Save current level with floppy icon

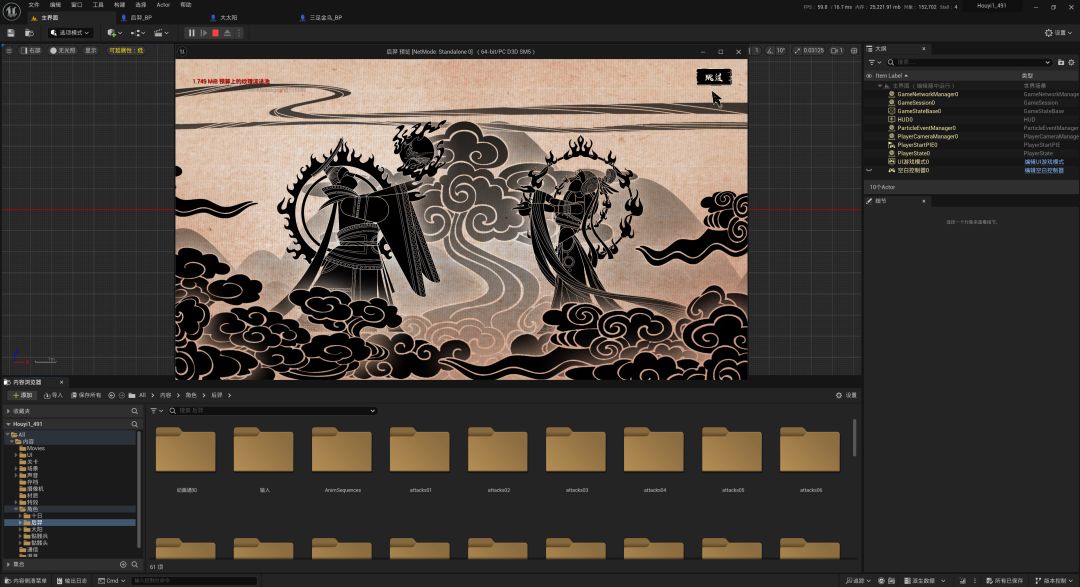[11, 32]
